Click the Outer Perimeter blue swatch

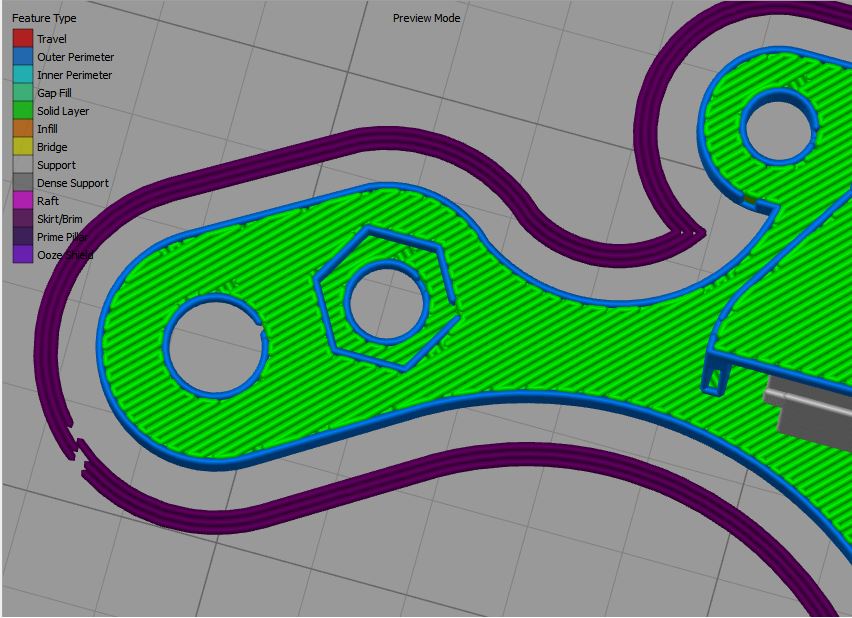22,57
